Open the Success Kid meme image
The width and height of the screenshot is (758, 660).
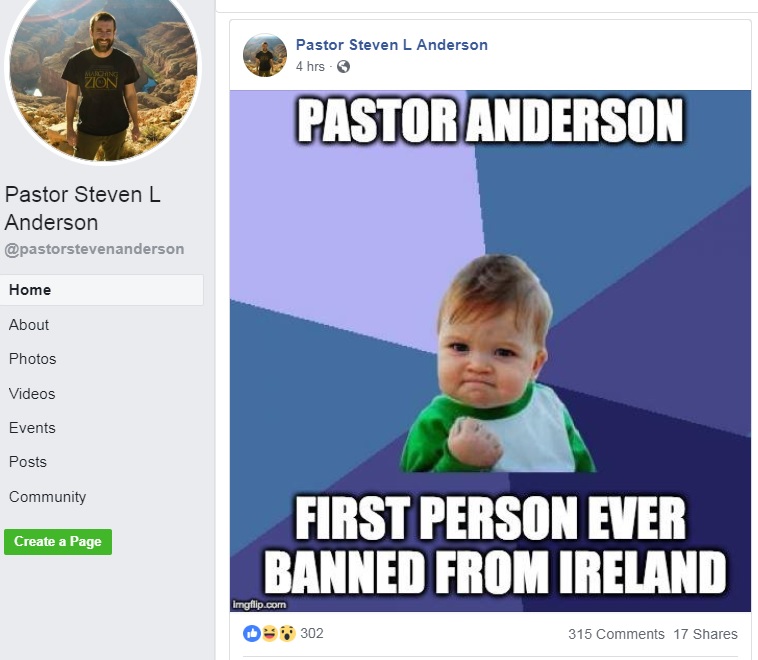pos(490,351)
